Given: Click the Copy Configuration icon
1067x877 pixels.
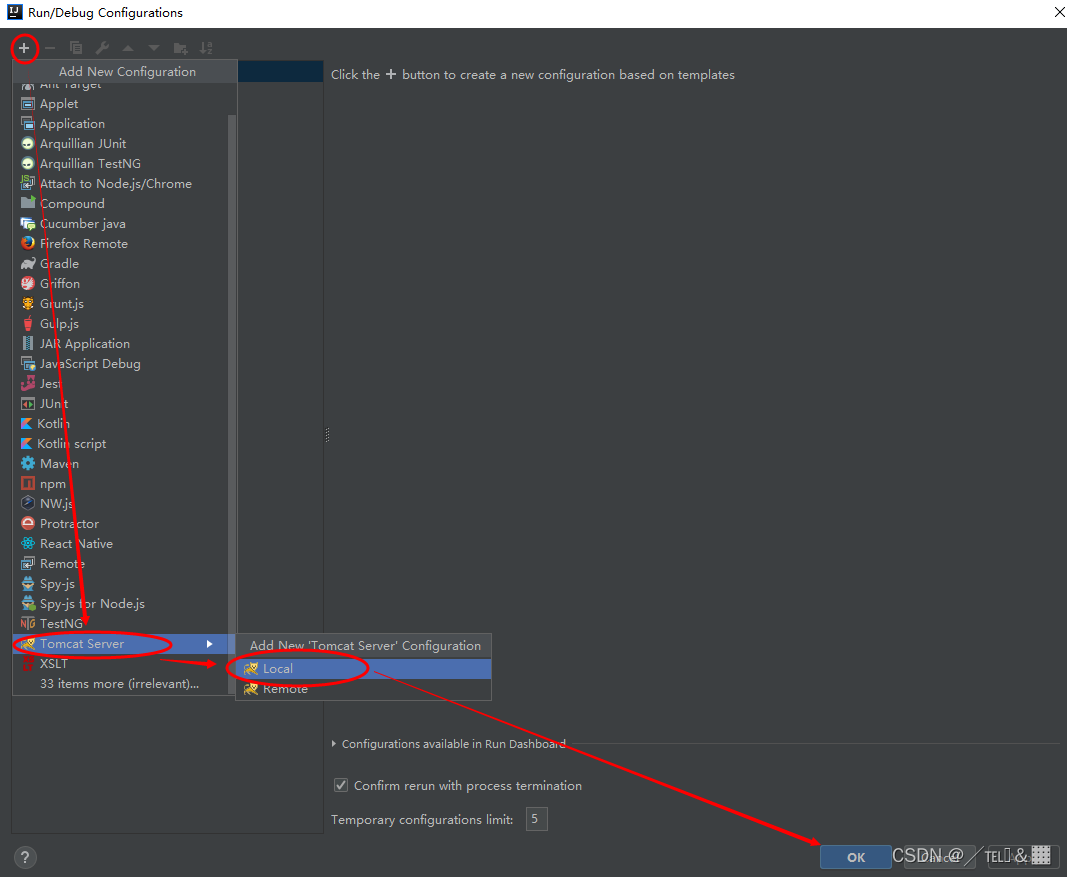Looking at the screenshot, I should (75, 47).
